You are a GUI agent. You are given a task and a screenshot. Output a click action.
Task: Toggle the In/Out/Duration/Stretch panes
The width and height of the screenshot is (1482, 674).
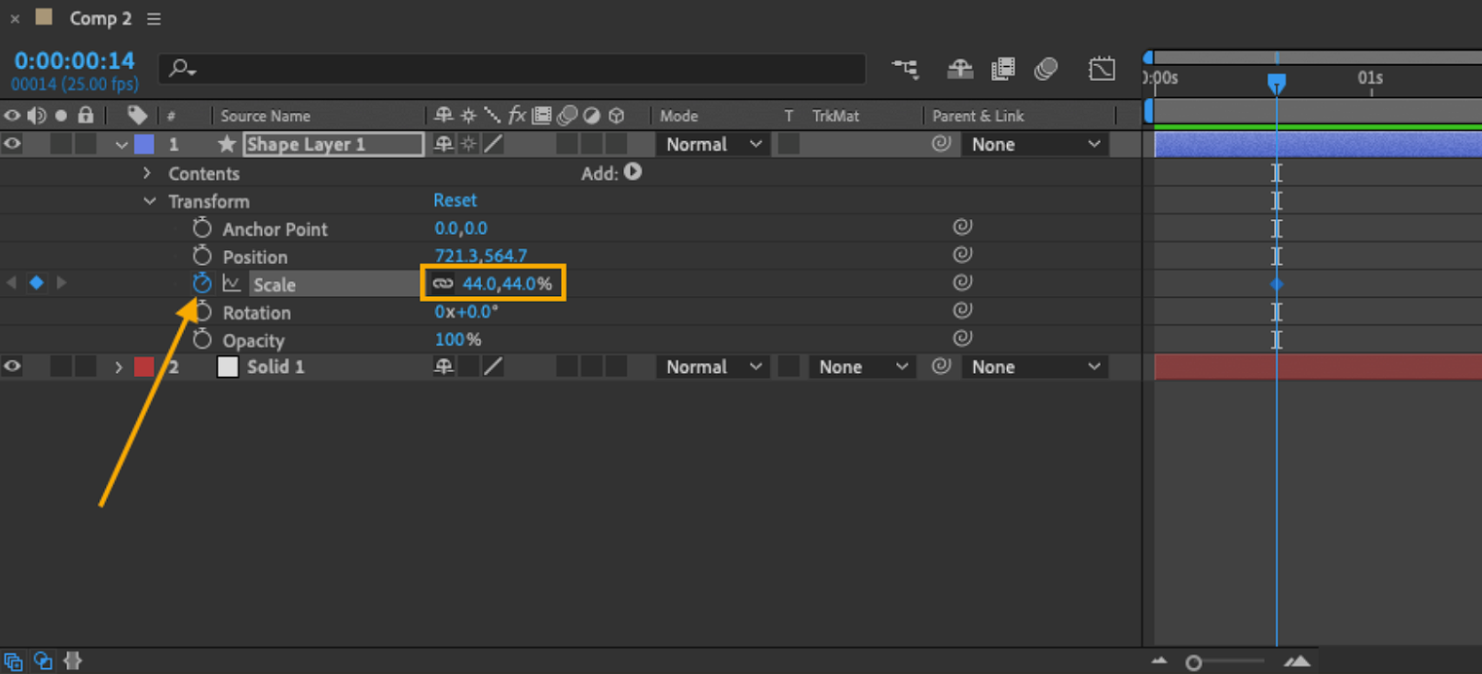(x=72, y=661)
